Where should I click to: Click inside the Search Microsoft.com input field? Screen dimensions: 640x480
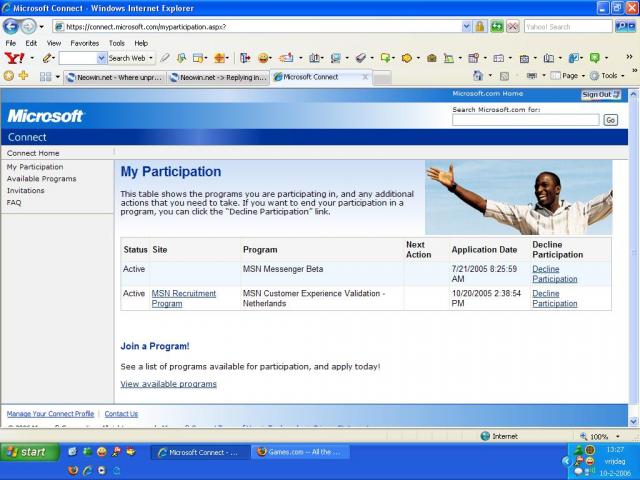[526, 120]
